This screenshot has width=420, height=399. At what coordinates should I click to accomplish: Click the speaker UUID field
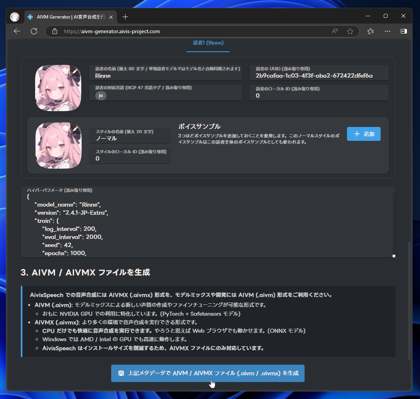pos(319,73)
